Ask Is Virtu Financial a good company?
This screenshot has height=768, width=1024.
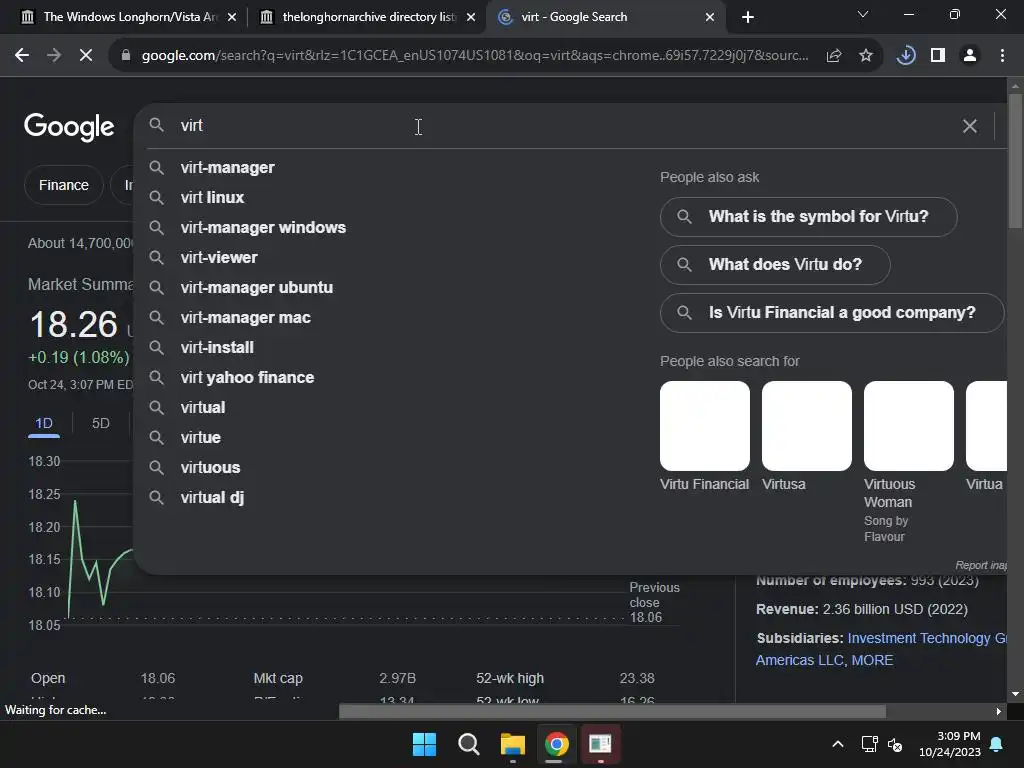click(x=832, y=313)
